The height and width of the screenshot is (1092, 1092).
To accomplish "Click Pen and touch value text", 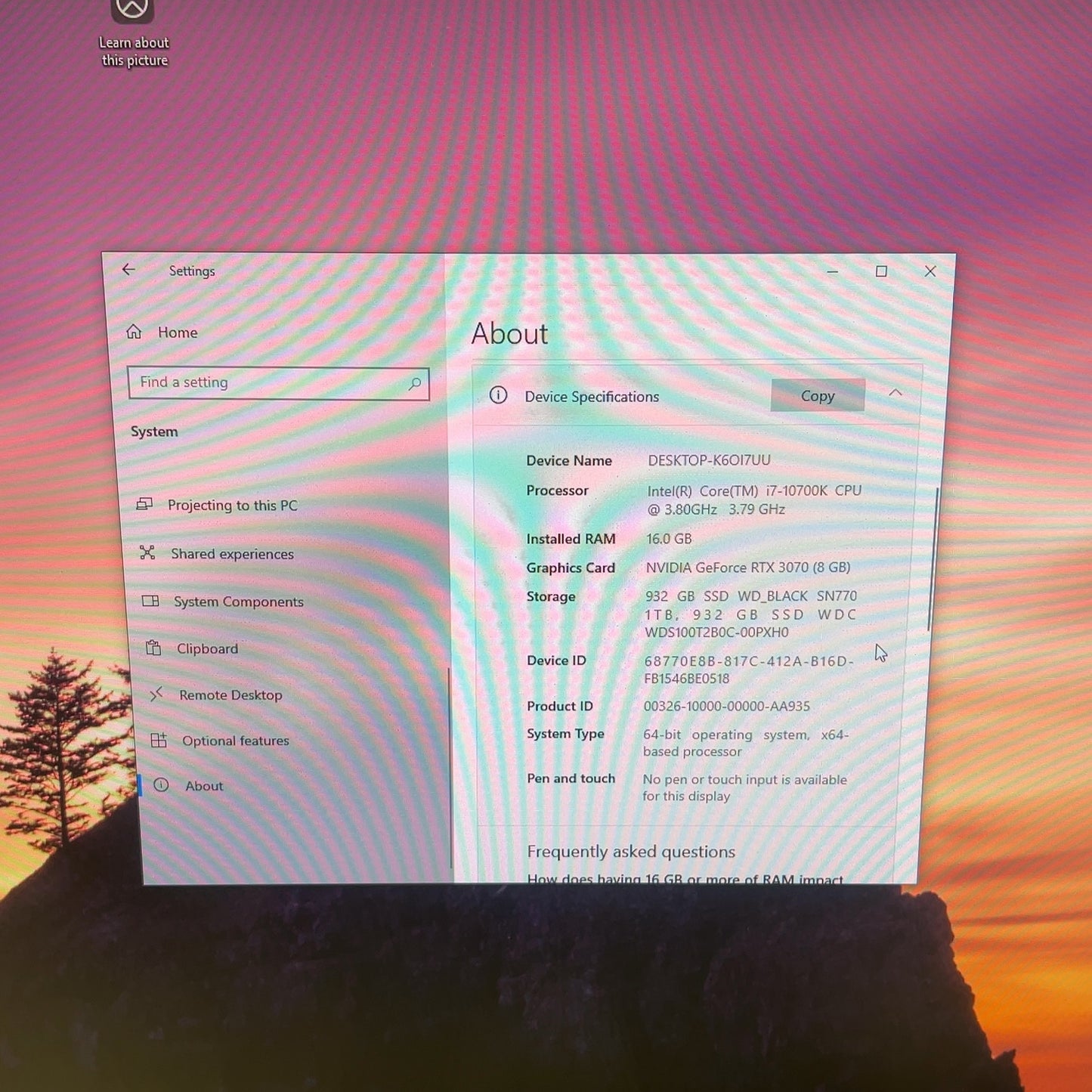I will coord(744,787).
